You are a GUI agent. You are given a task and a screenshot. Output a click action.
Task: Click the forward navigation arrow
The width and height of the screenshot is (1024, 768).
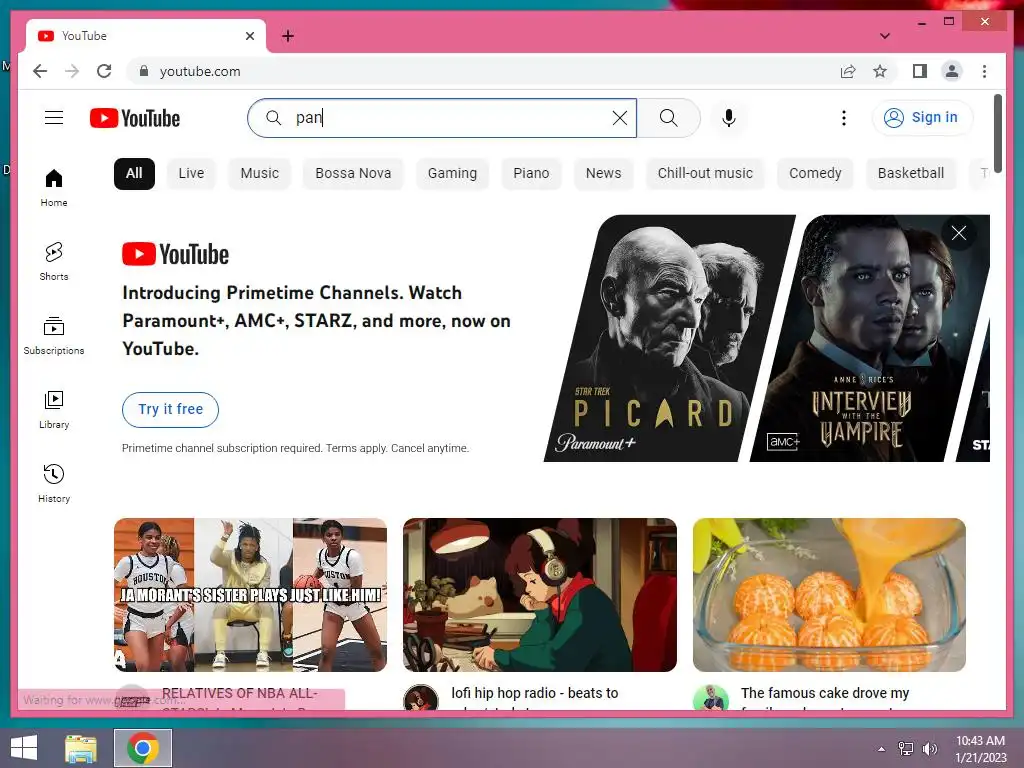pyautogui.click(x=72, y=71)
